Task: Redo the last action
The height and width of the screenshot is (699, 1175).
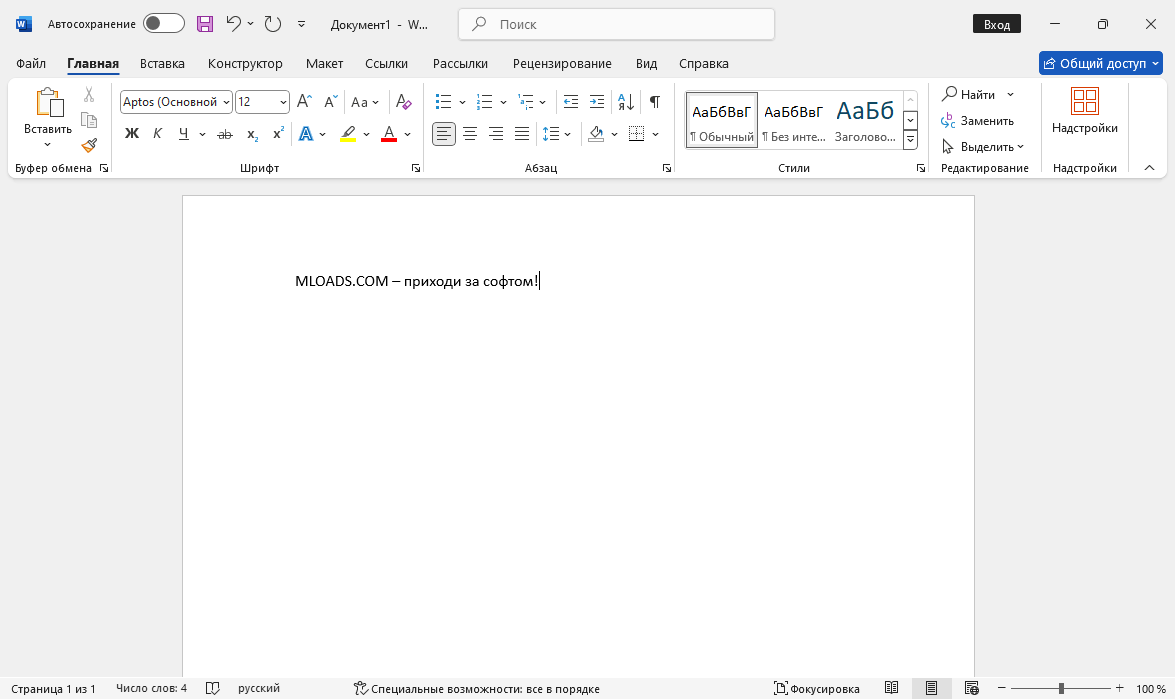Action: [273, 24]
